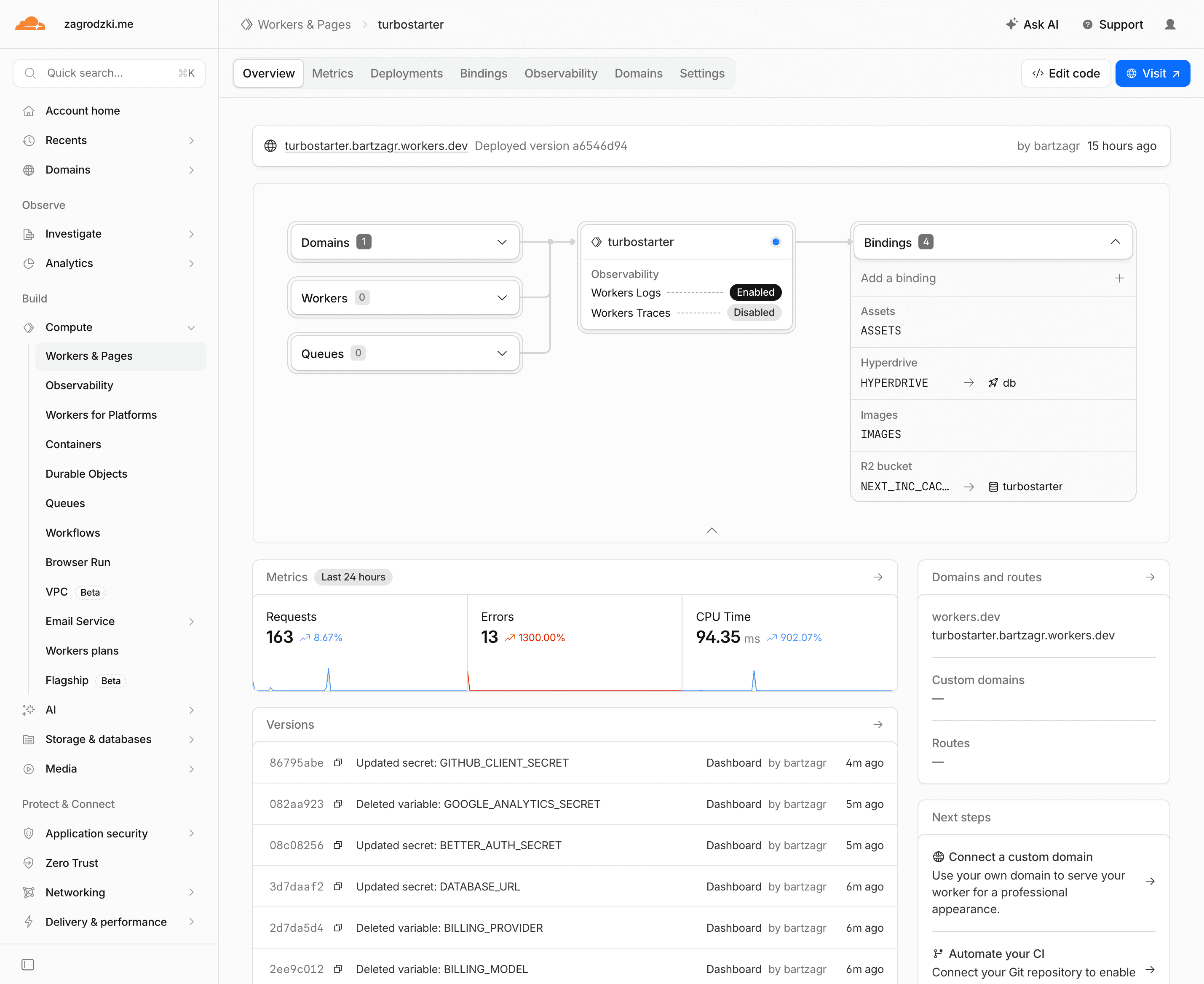
Task: Click the Workers & Pages breadcrumb icon
Action: coord(246,24)
